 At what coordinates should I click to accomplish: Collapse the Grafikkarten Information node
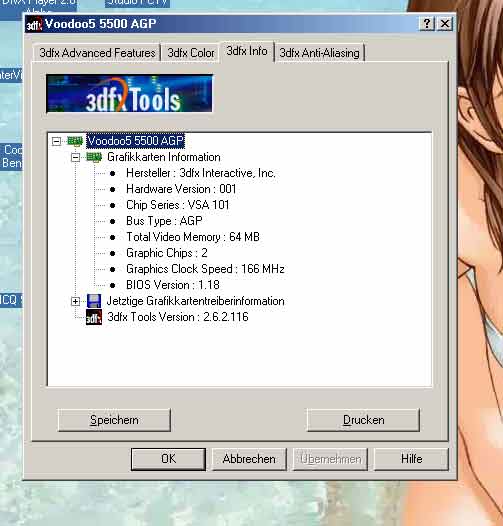pos(76,157)
